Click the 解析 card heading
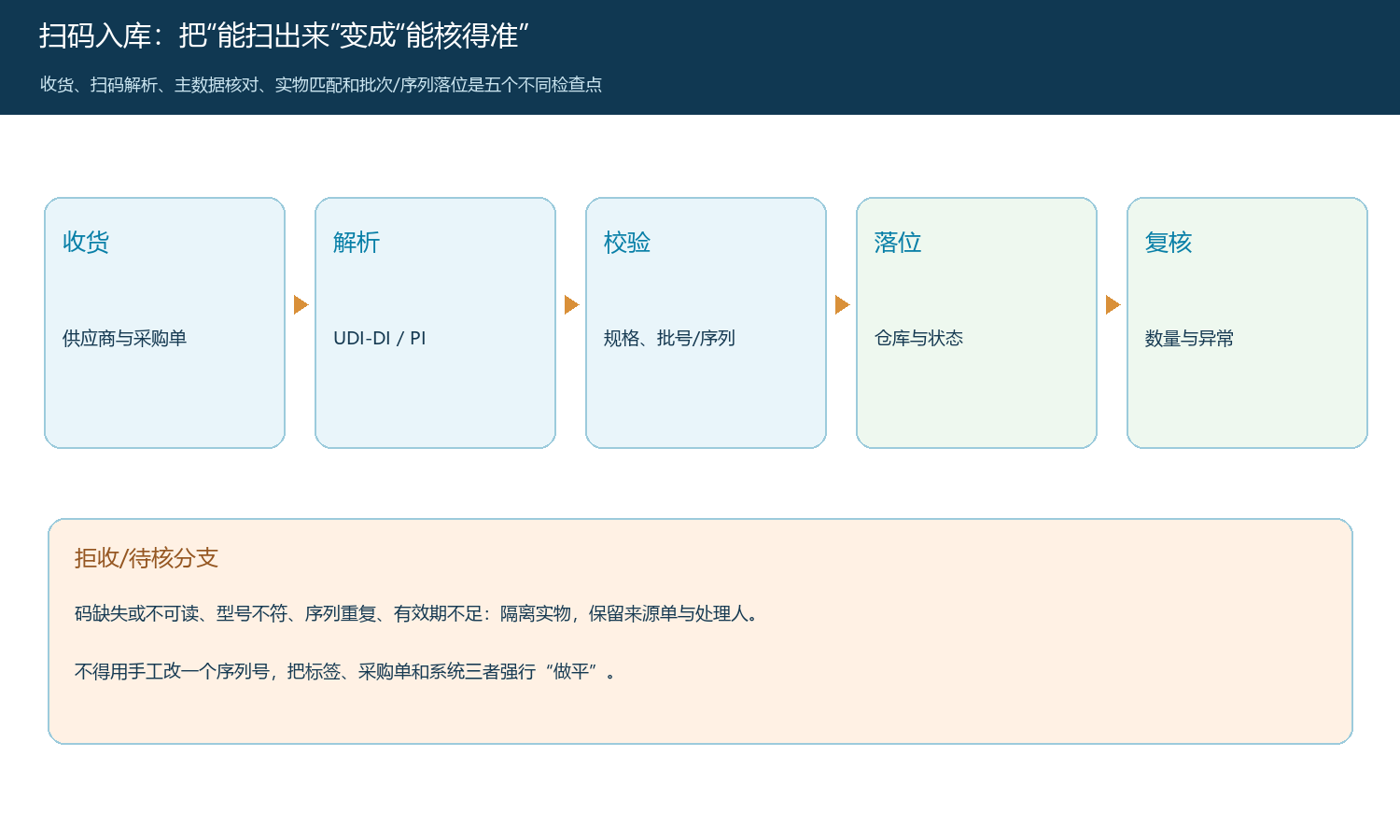 (x=357, y=243)
